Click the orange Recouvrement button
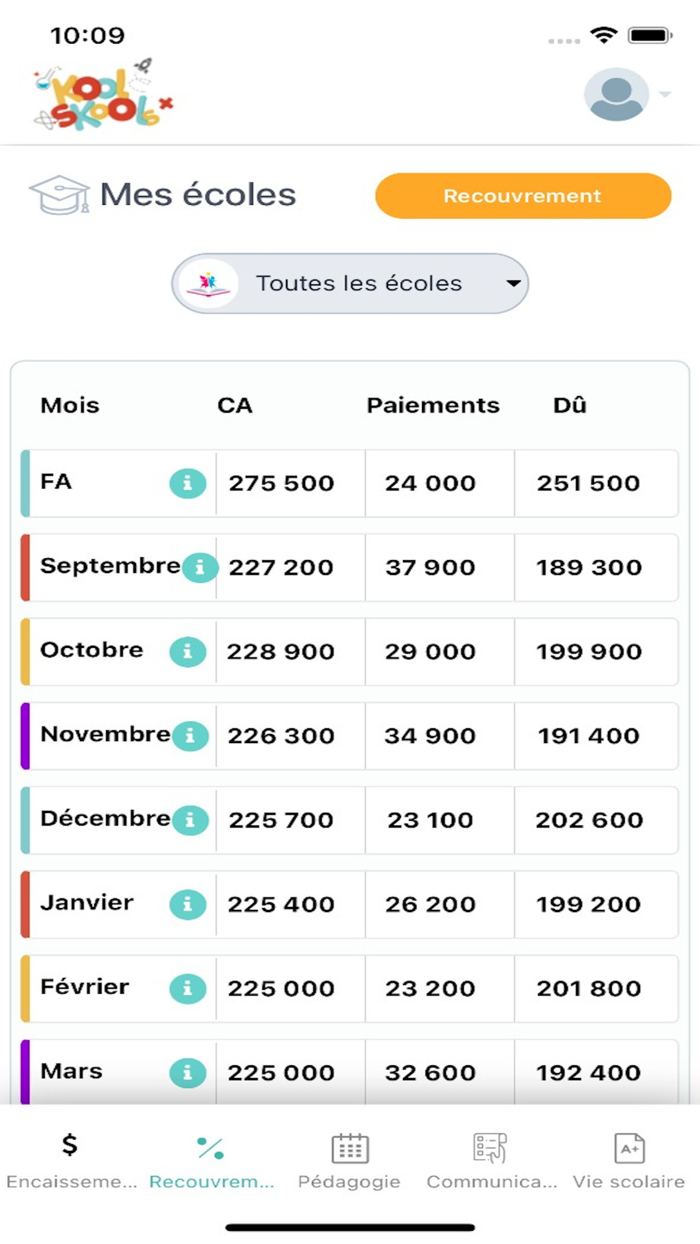Viewport: 700px width, 1244px height. 523,196
